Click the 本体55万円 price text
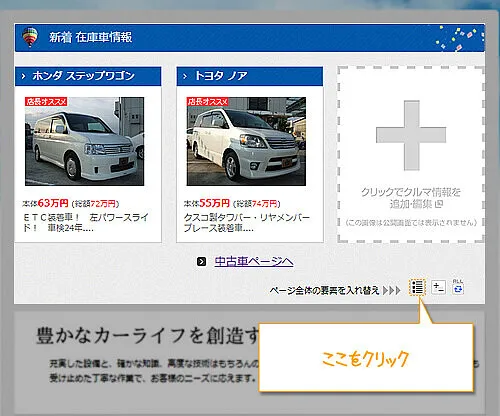The width and height of the screenshot is (500, 416). [207, 203]
